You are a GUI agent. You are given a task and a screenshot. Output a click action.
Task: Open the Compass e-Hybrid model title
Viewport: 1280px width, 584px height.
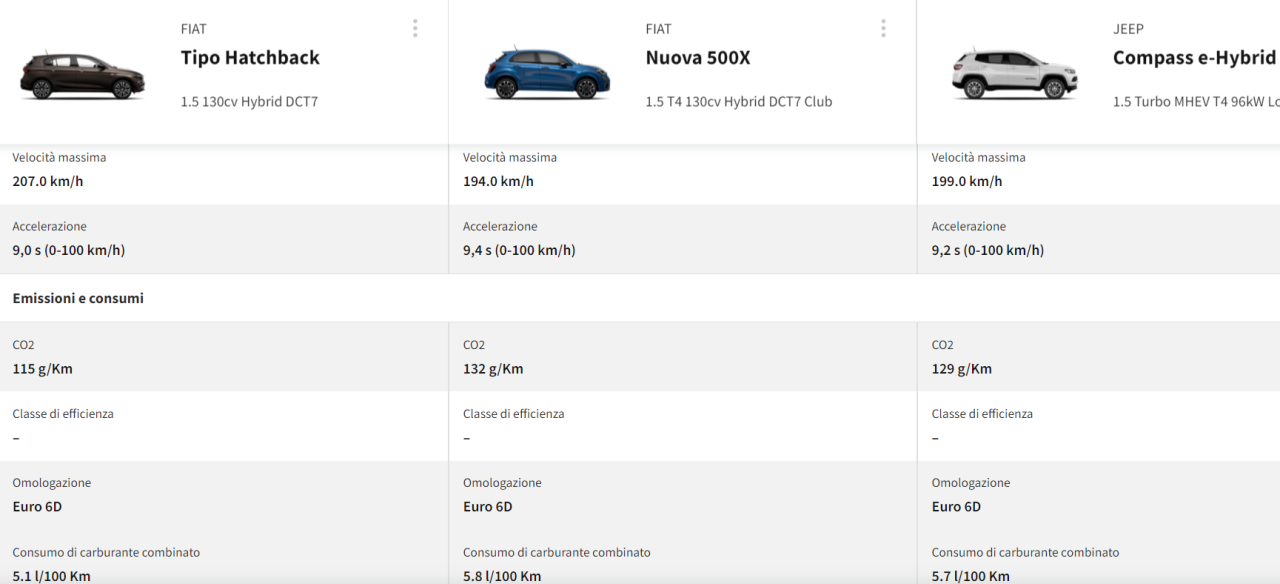1195,58
